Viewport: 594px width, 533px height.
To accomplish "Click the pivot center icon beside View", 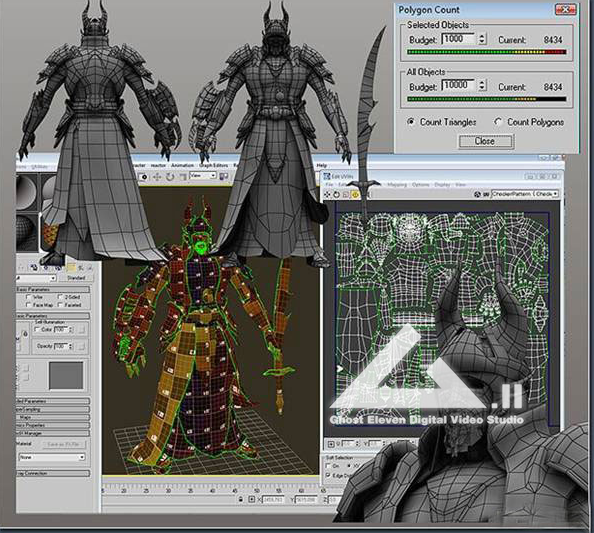I will point(224,177).
